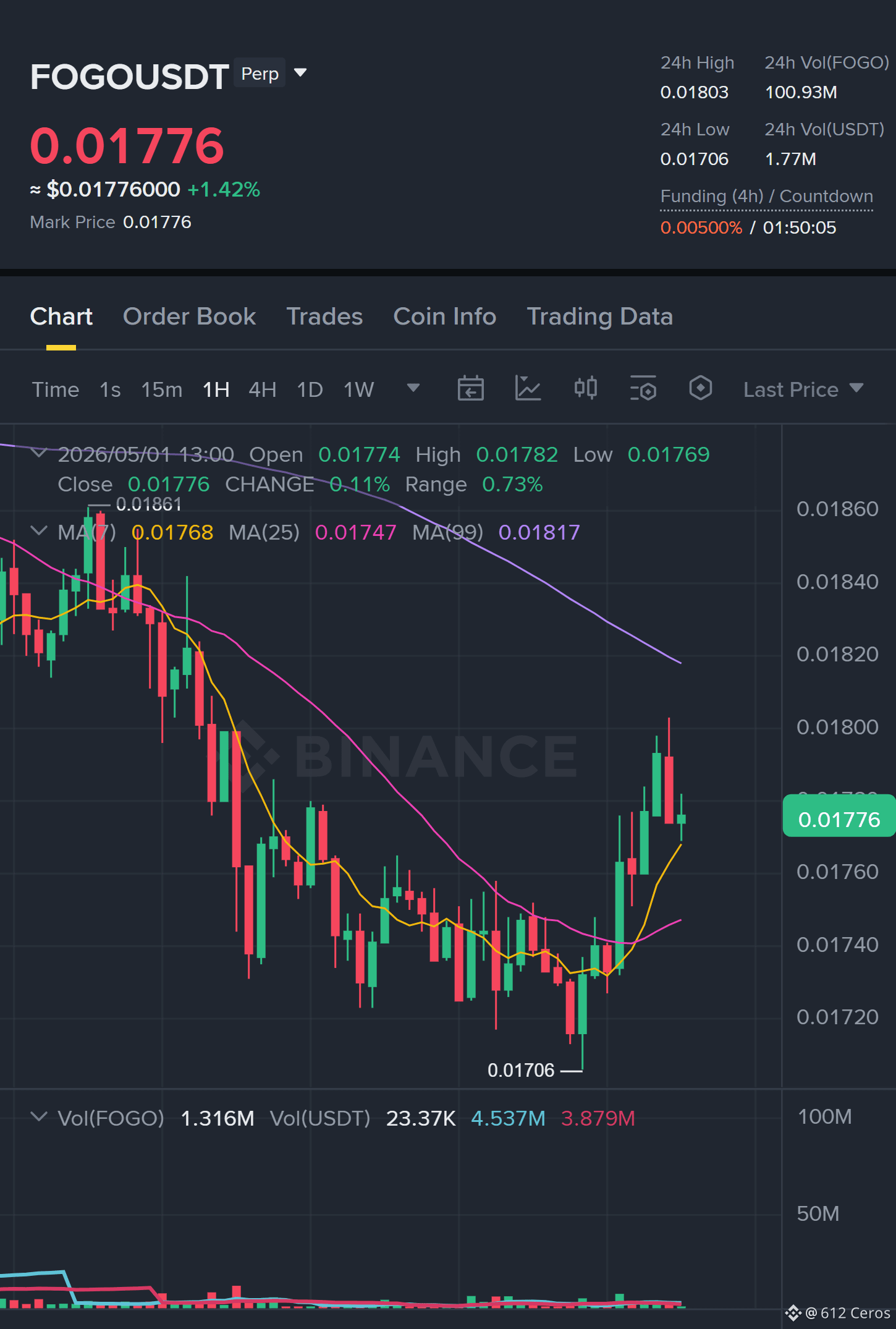Switch to the 4H interval

point(262,389)
